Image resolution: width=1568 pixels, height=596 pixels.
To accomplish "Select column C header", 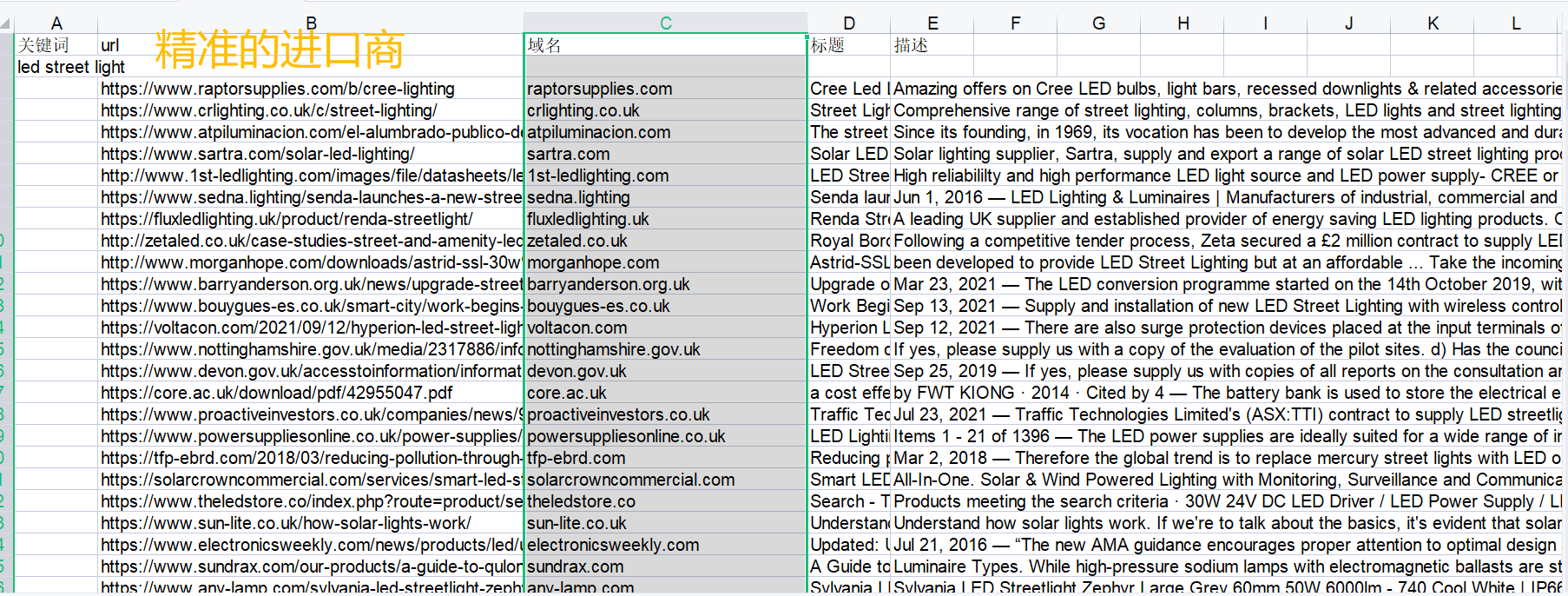I will click(x=666, y=23).
